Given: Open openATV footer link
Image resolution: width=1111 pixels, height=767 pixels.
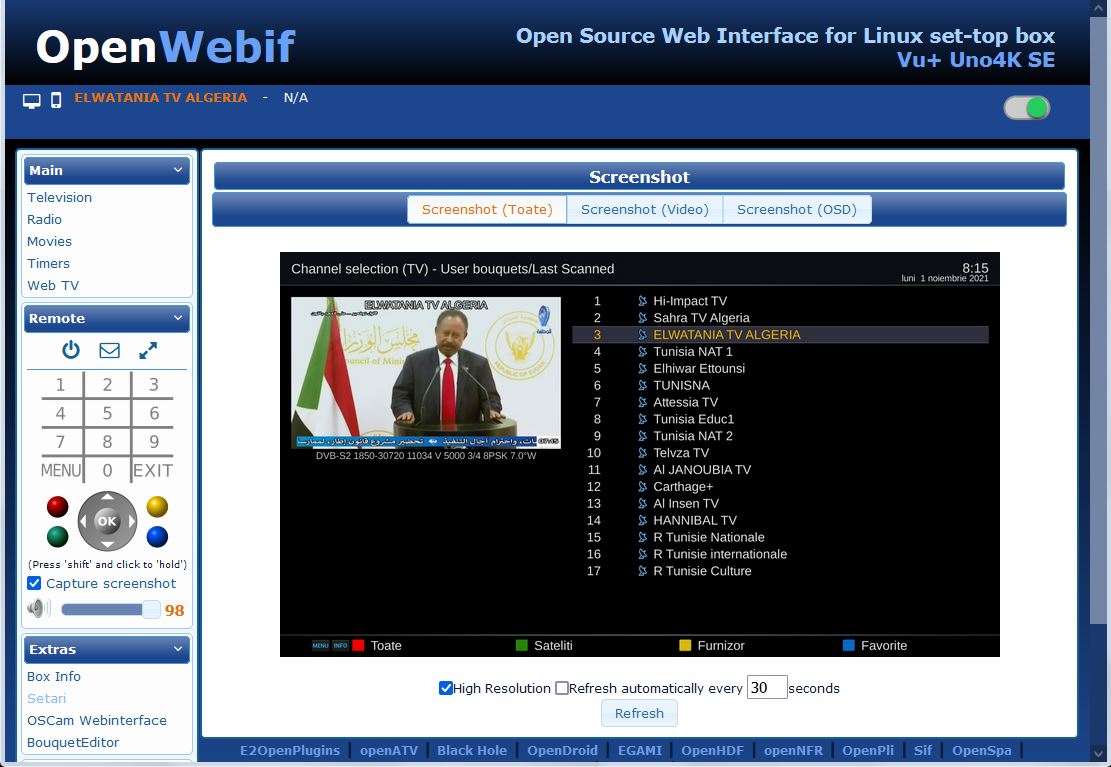Looking at the screenshot, I should 388,750.
